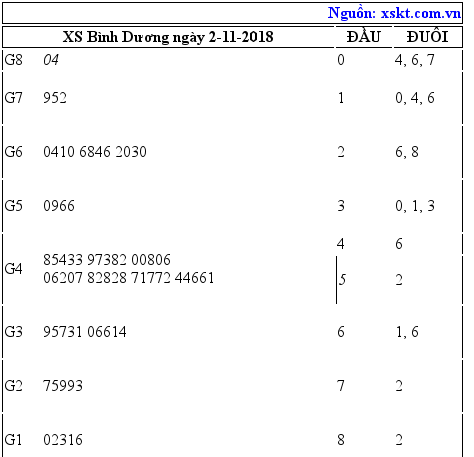The width and height of the screenshot is (474, 457).
Task: Select the ĐUÔI column header
Action: (x=428, y=36)
